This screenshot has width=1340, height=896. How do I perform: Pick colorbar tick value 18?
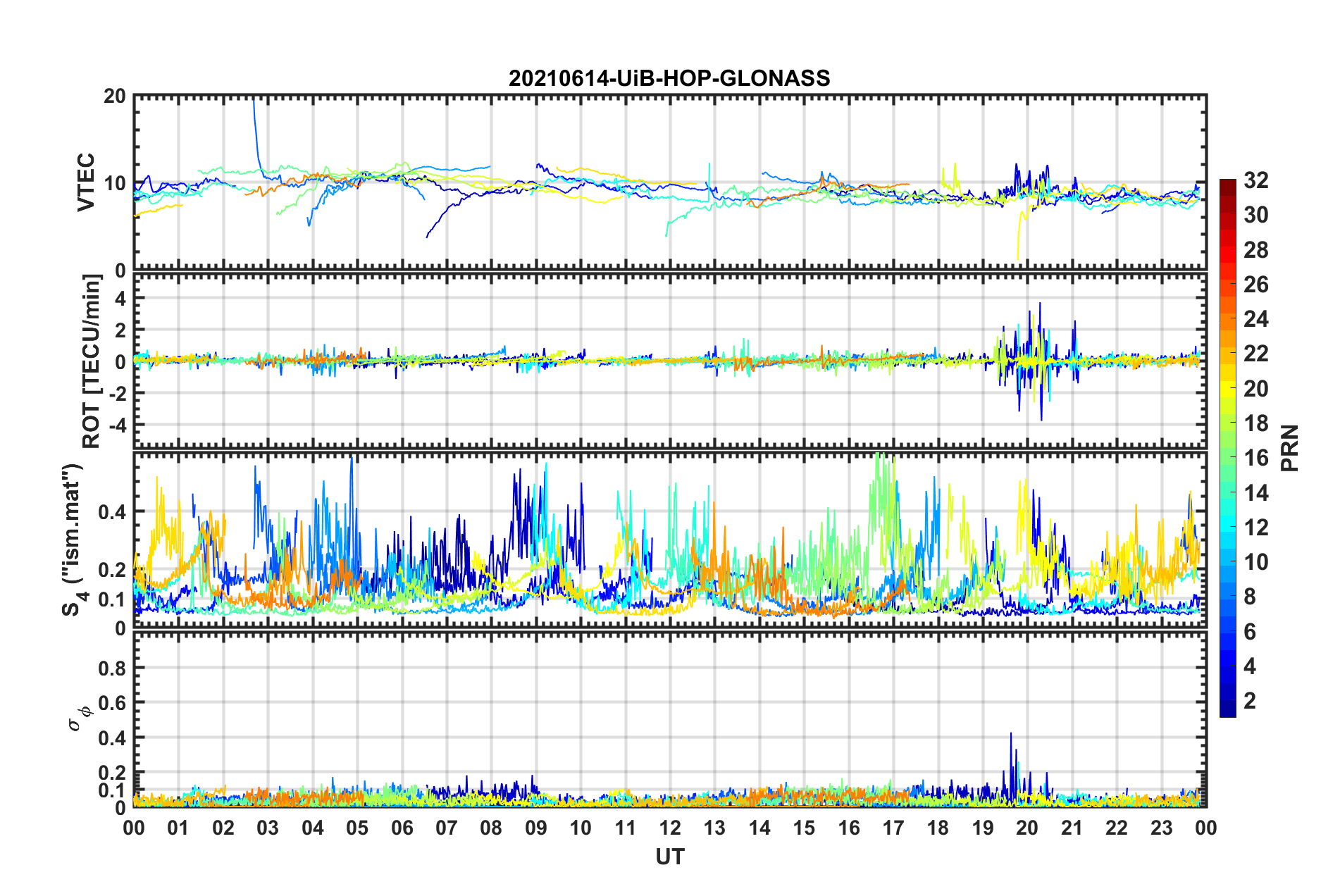[1255, 423]
